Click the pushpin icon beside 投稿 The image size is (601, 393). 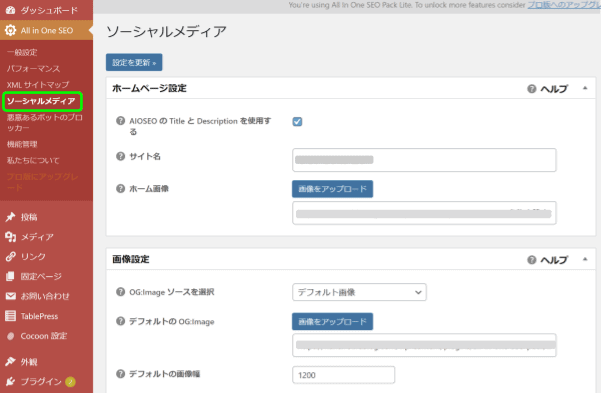[11, 217]
